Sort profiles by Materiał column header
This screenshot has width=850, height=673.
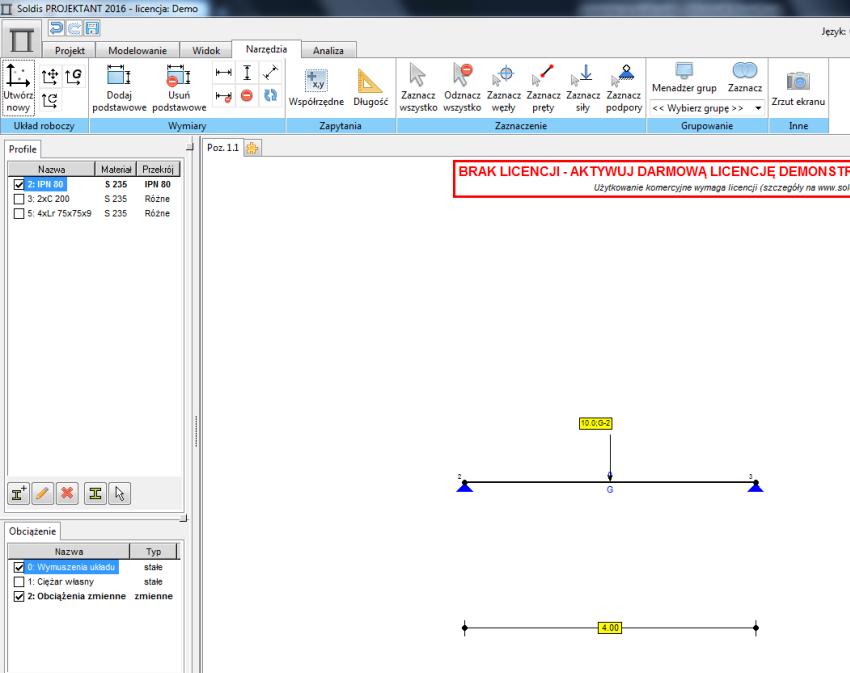tap(115, 170)
